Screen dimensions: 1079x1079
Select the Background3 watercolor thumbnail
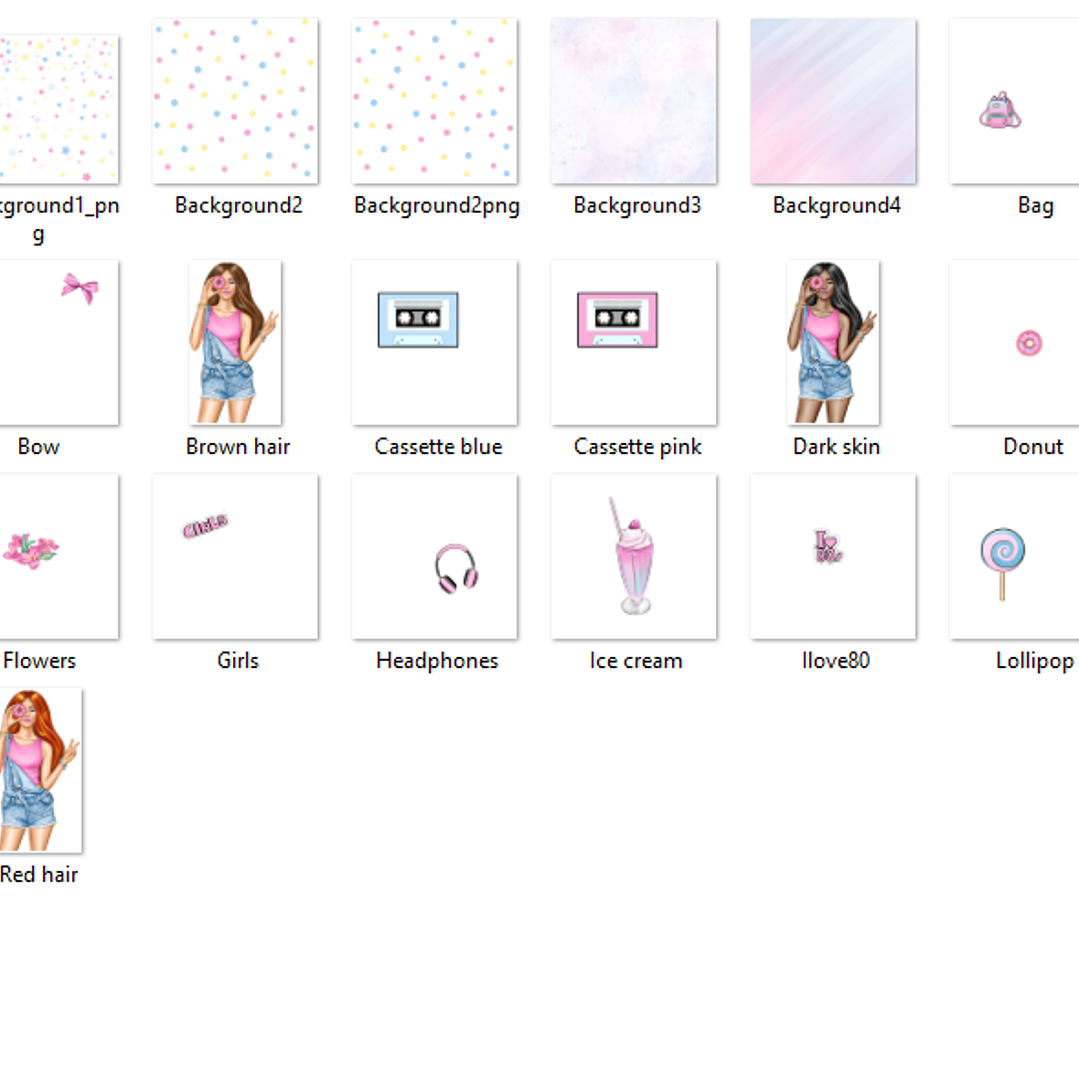coord(633,101)
